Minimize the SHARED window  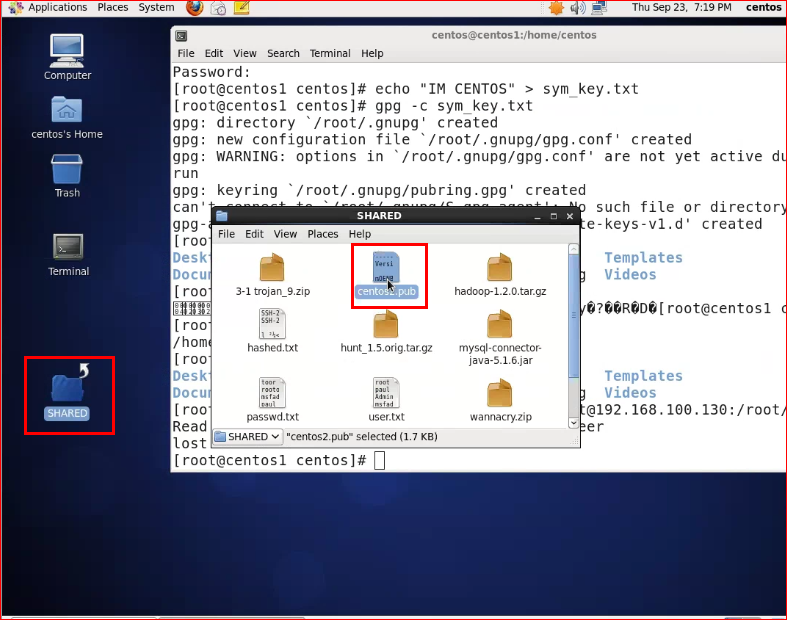pos(538,216)
